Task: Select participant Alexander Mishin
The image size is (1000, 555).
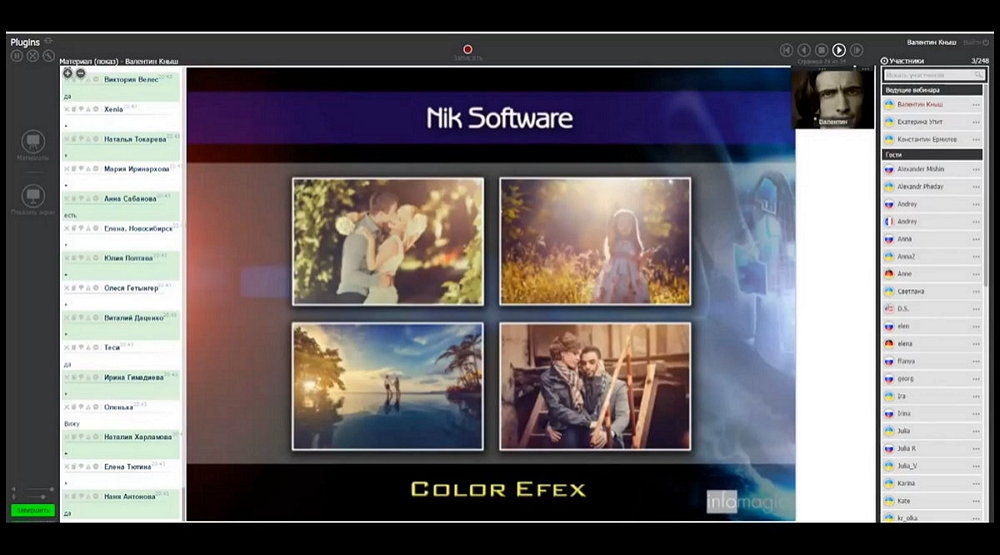Action: point(932,170)
